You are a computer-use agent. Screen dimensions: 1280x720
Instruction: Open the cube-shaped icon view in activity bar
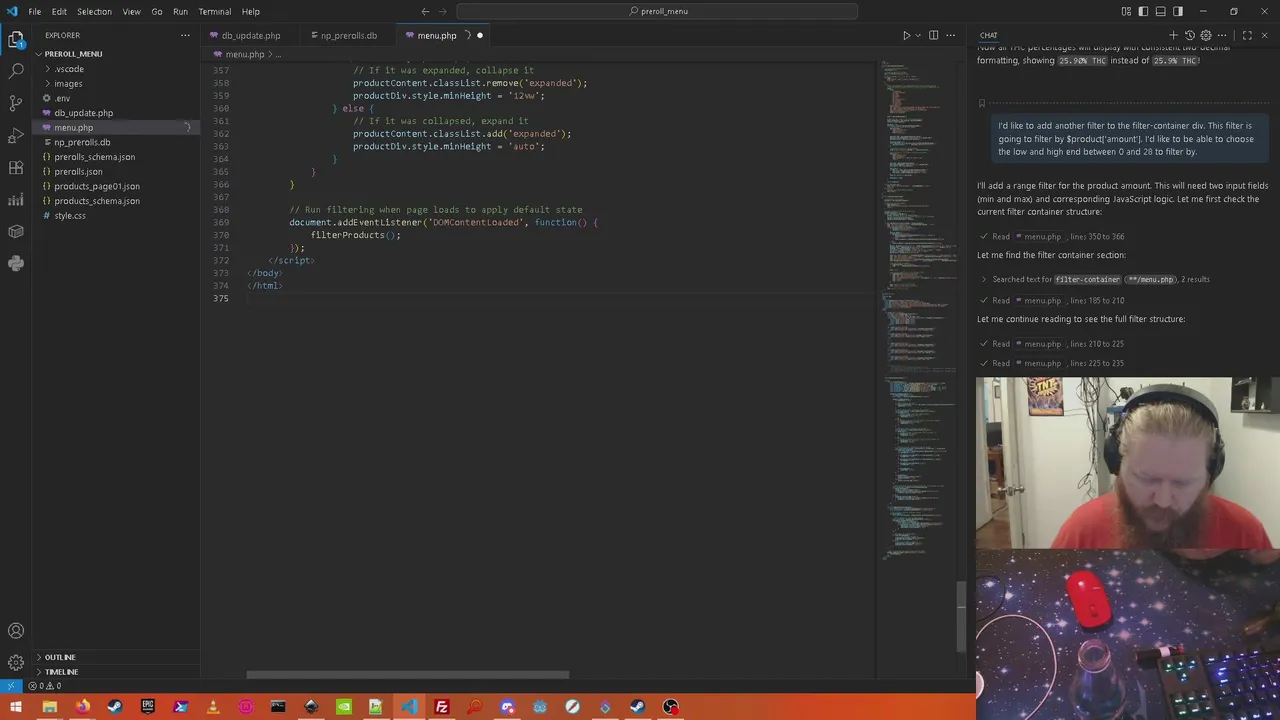[x=16, y=231]
